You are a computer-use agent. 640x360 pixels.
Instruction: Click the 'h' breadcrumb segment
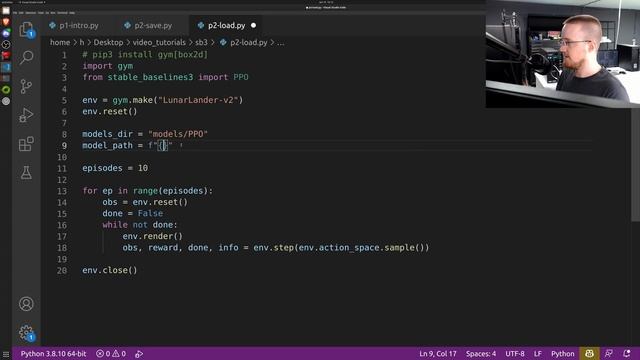pos(82,42)
